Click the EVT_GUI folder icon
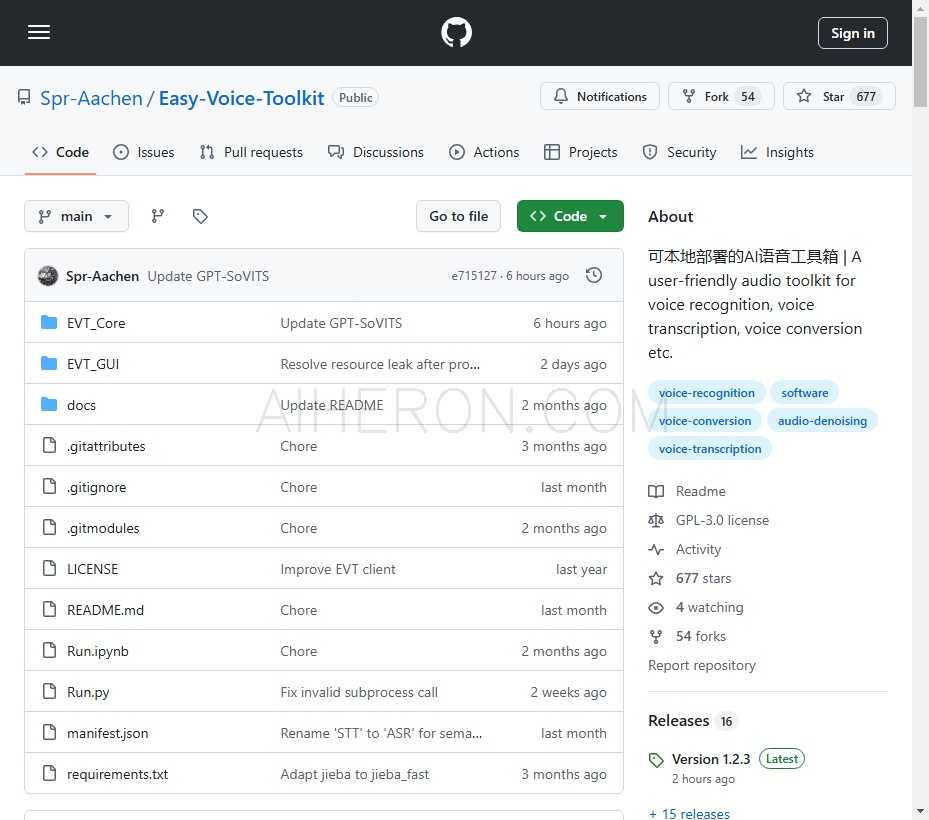The width and height of the screenshot is (929, 820). pos(49,363)
